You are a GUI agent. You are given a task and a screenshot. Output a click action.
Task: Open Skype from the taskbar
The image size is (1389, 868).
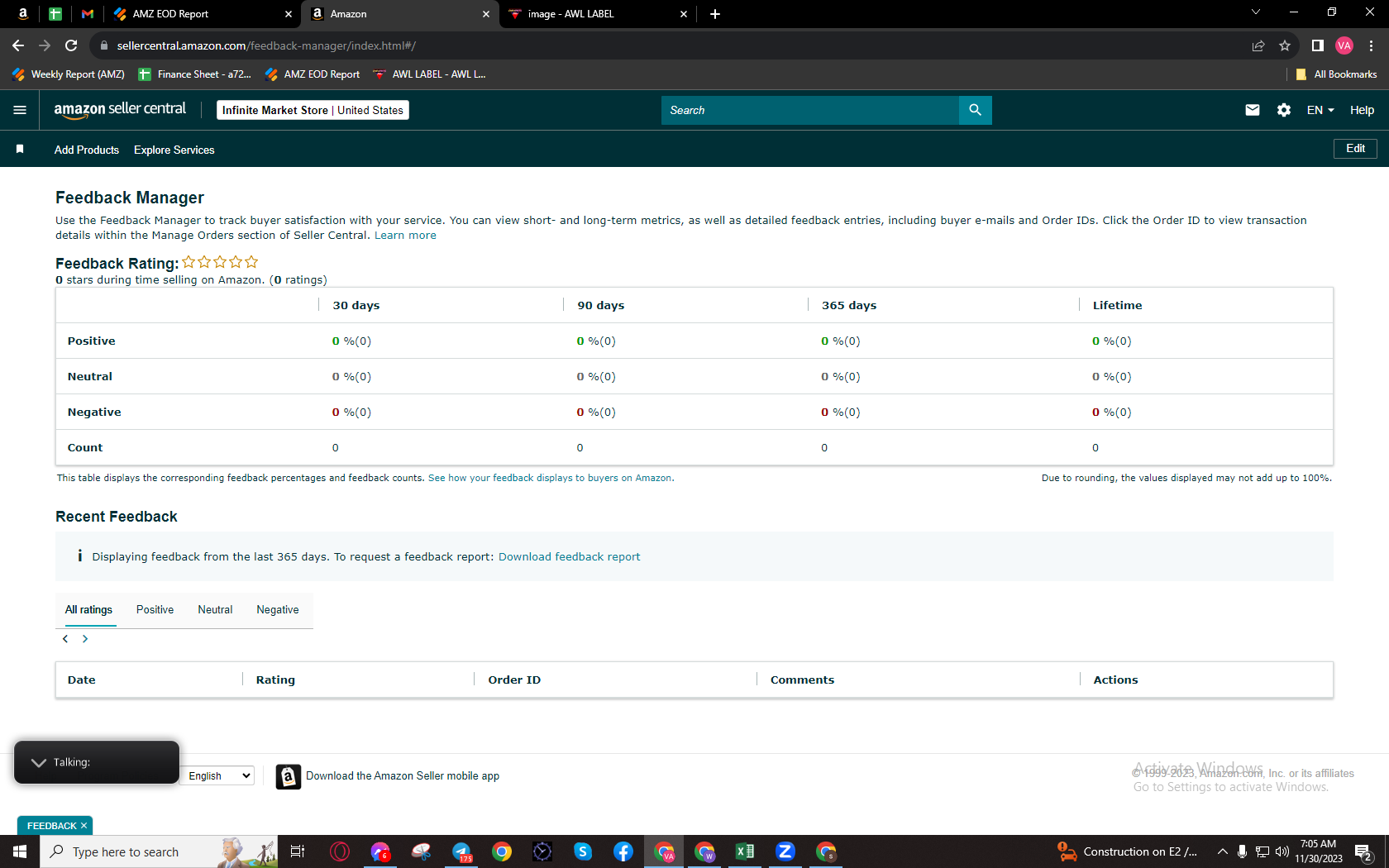point(583,851)
